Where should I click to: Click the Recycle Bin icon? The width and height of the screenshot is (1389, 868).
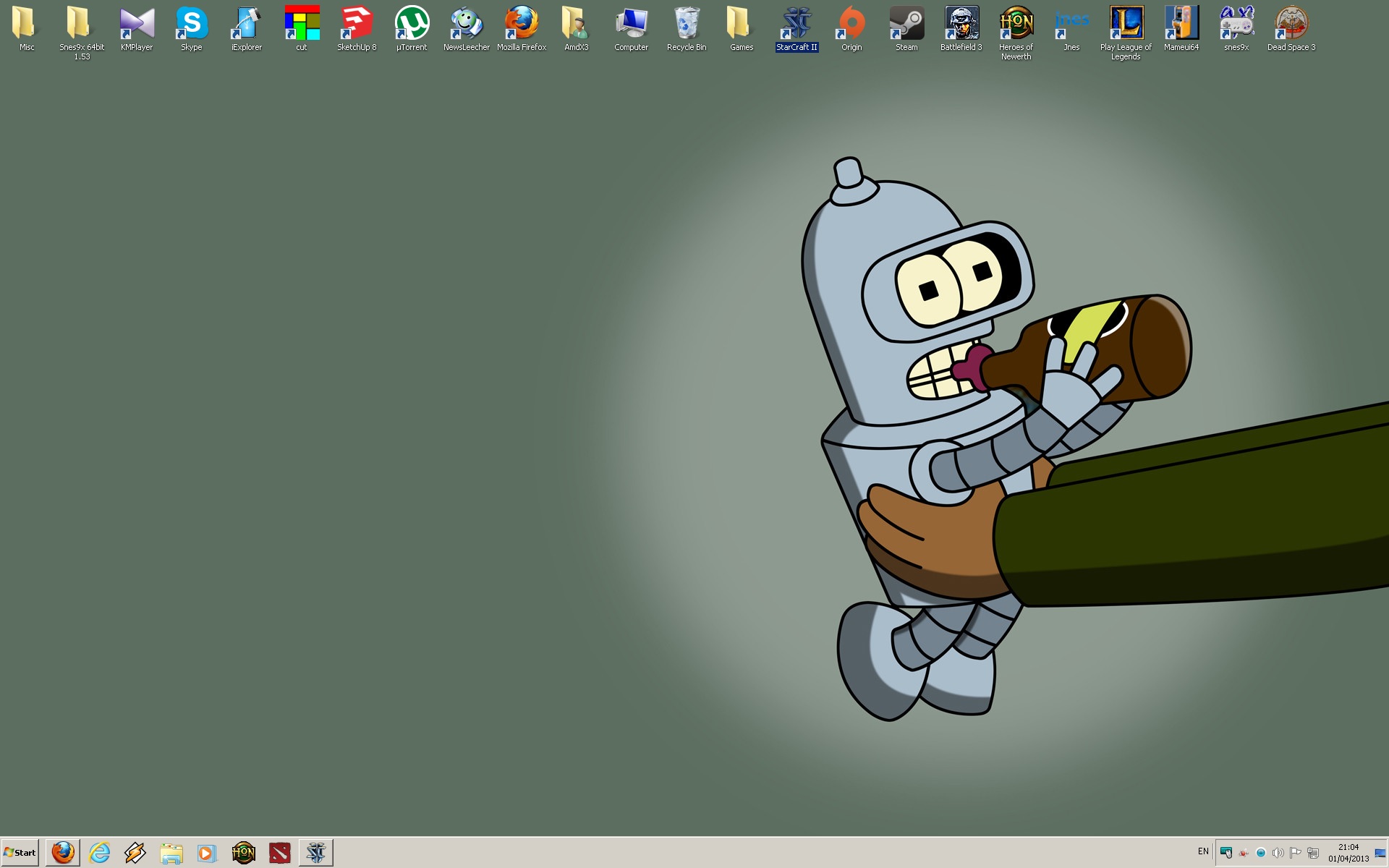pyautogui.click(x=687, y=24)
